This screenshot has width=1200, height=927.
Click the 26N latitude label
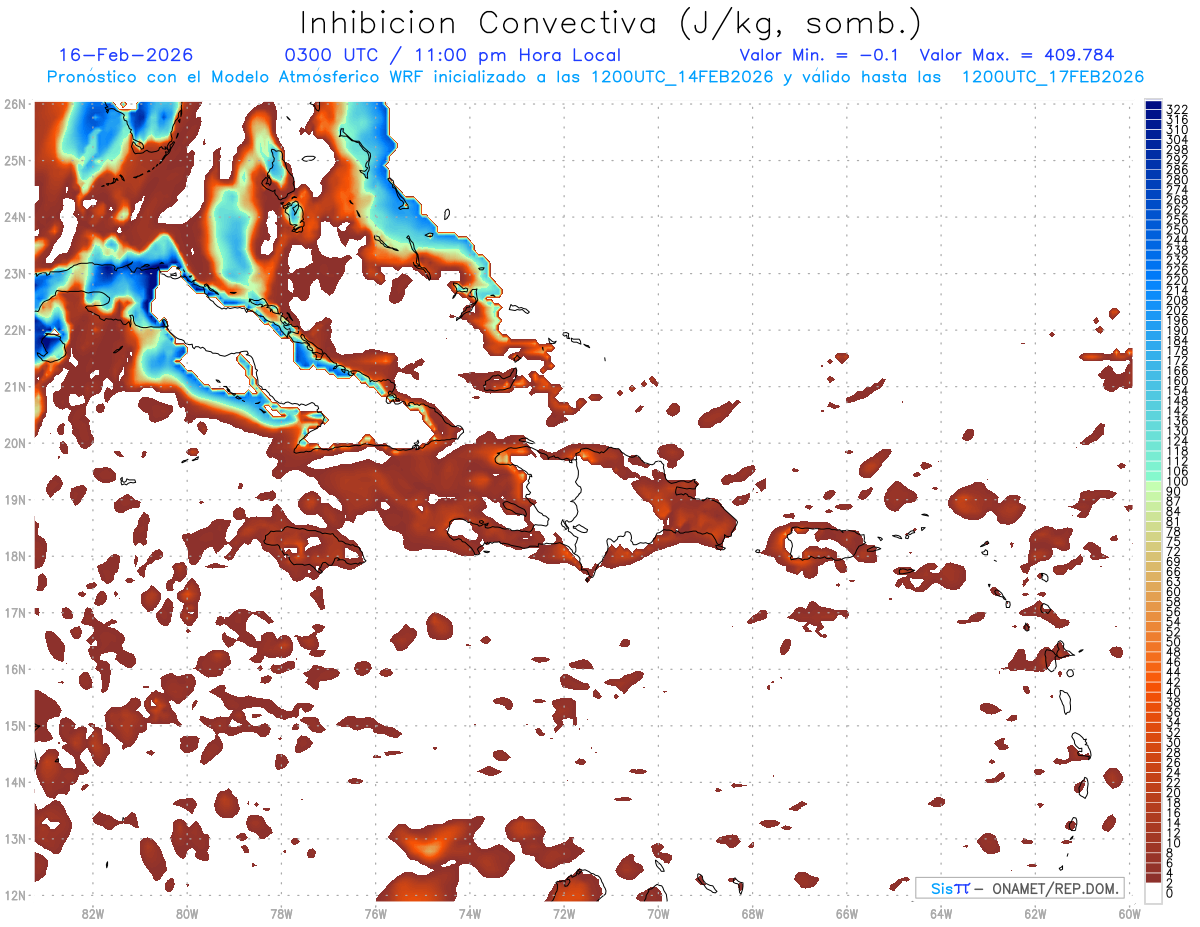14,104
